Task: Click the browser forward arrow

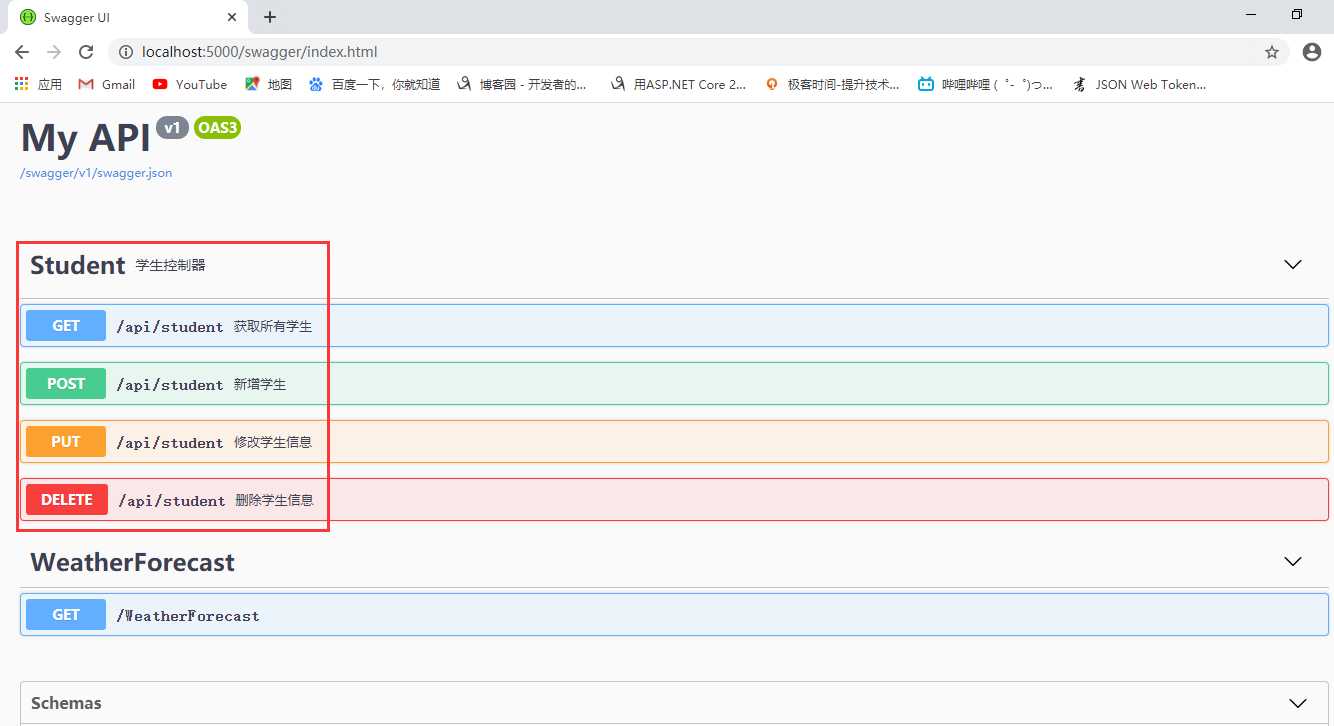Action: click(x=54, y=52)
